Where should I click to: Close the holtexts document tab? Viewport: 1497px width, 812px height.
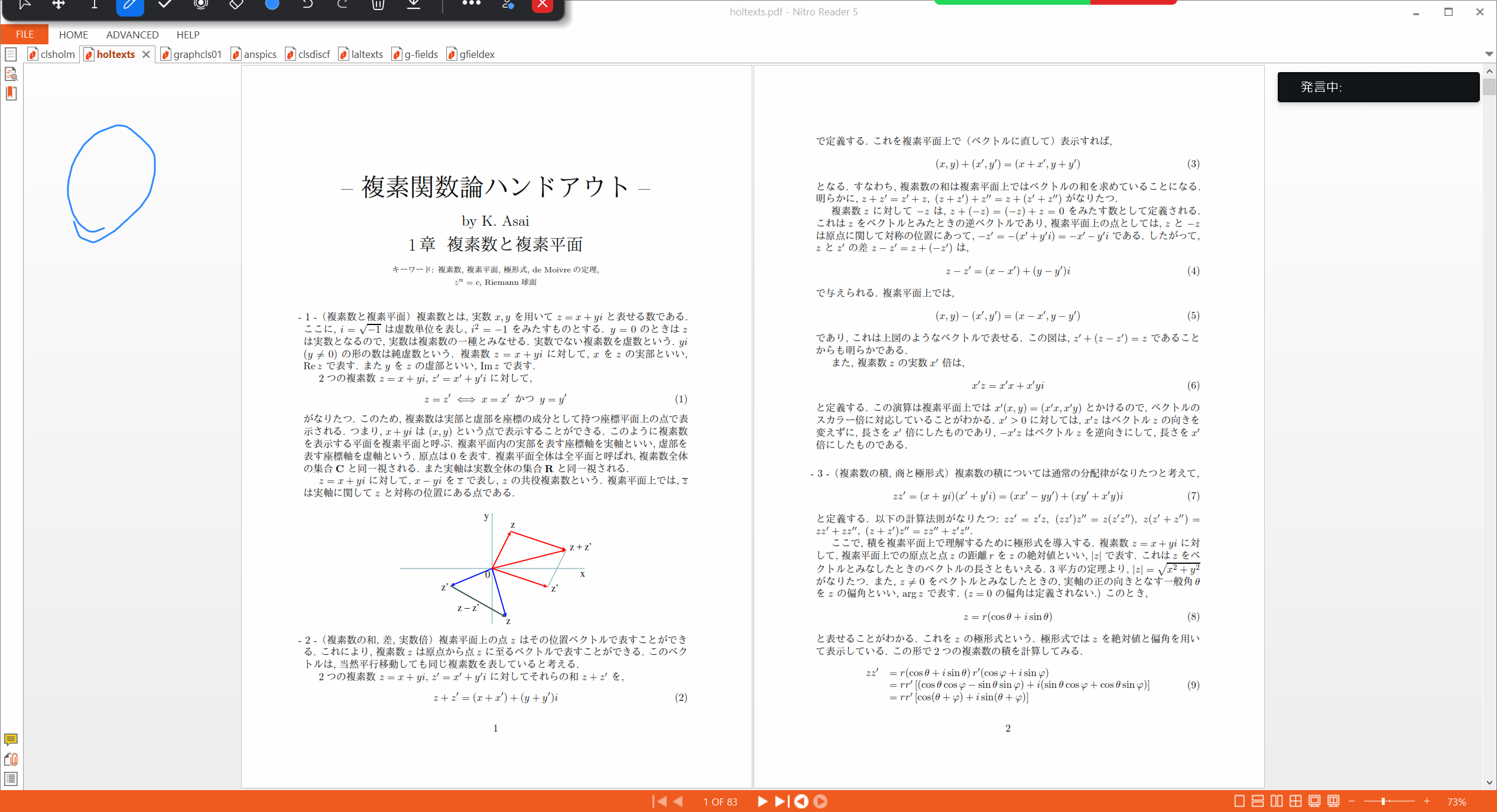tap(146, 54)
